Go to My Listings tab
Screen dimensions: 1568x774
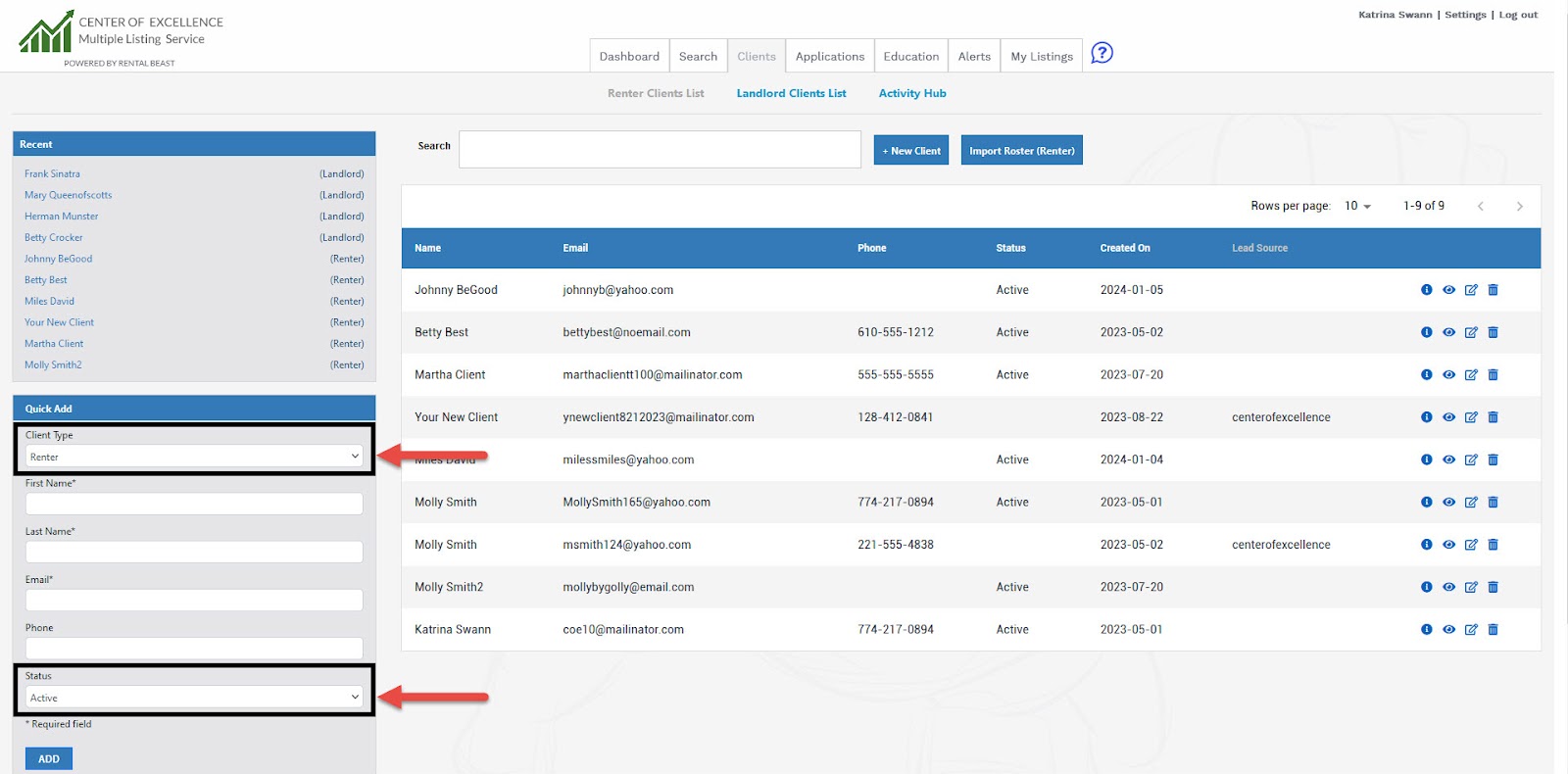(1042, 56)
